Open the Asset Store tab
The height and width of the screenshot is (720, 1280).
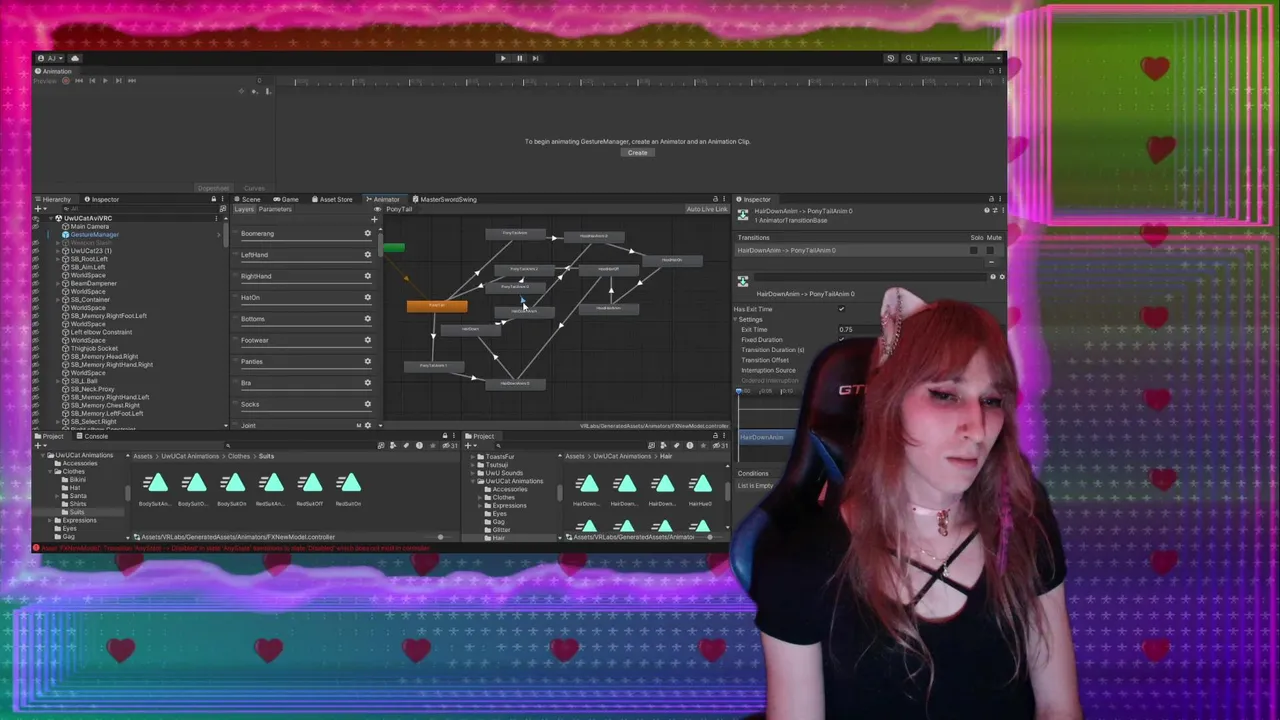pyautogui.click(x=332, y=199)
